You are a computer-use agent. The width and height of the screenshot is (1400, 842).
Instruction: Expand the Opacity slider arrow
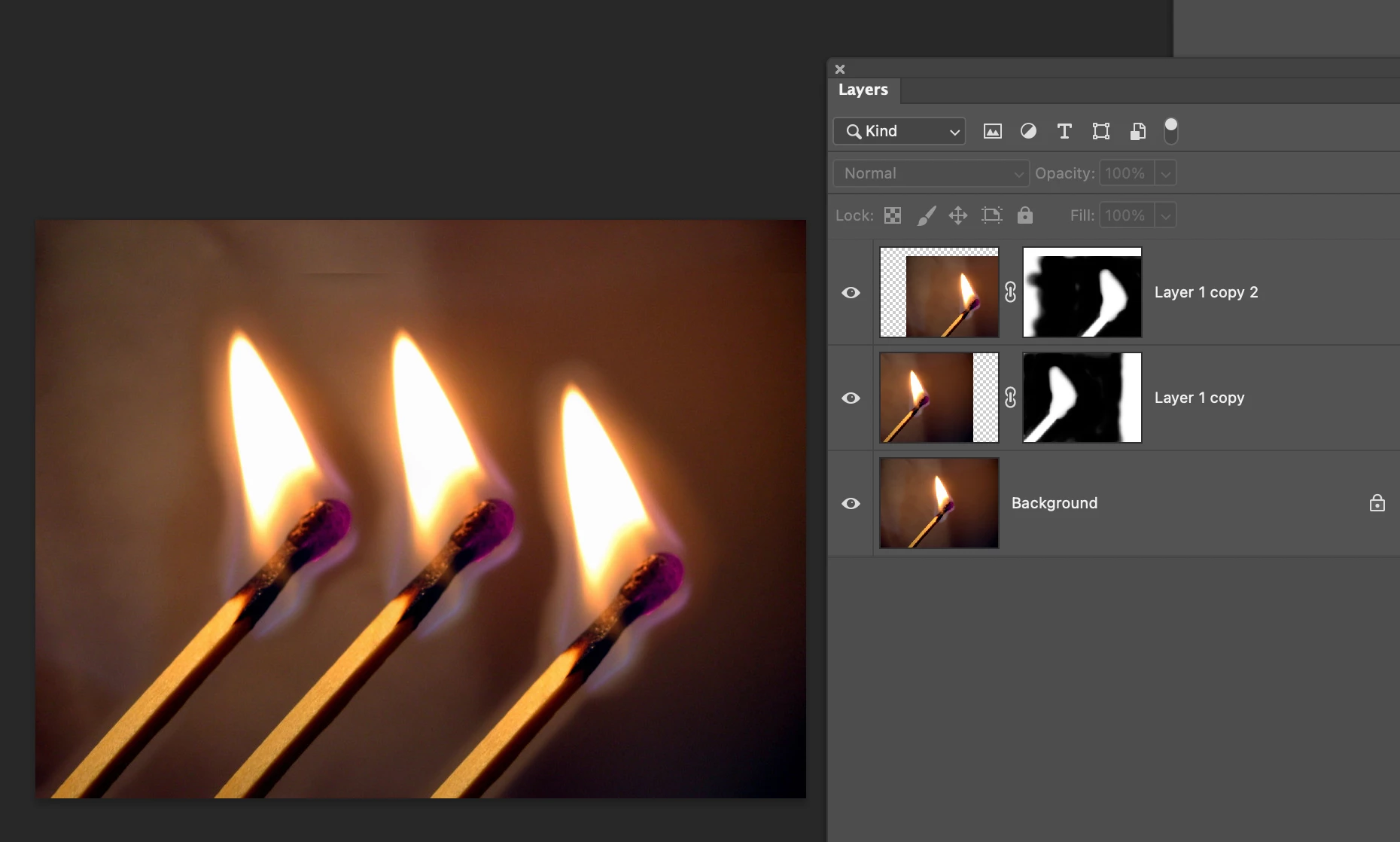tap(1166, 173)
